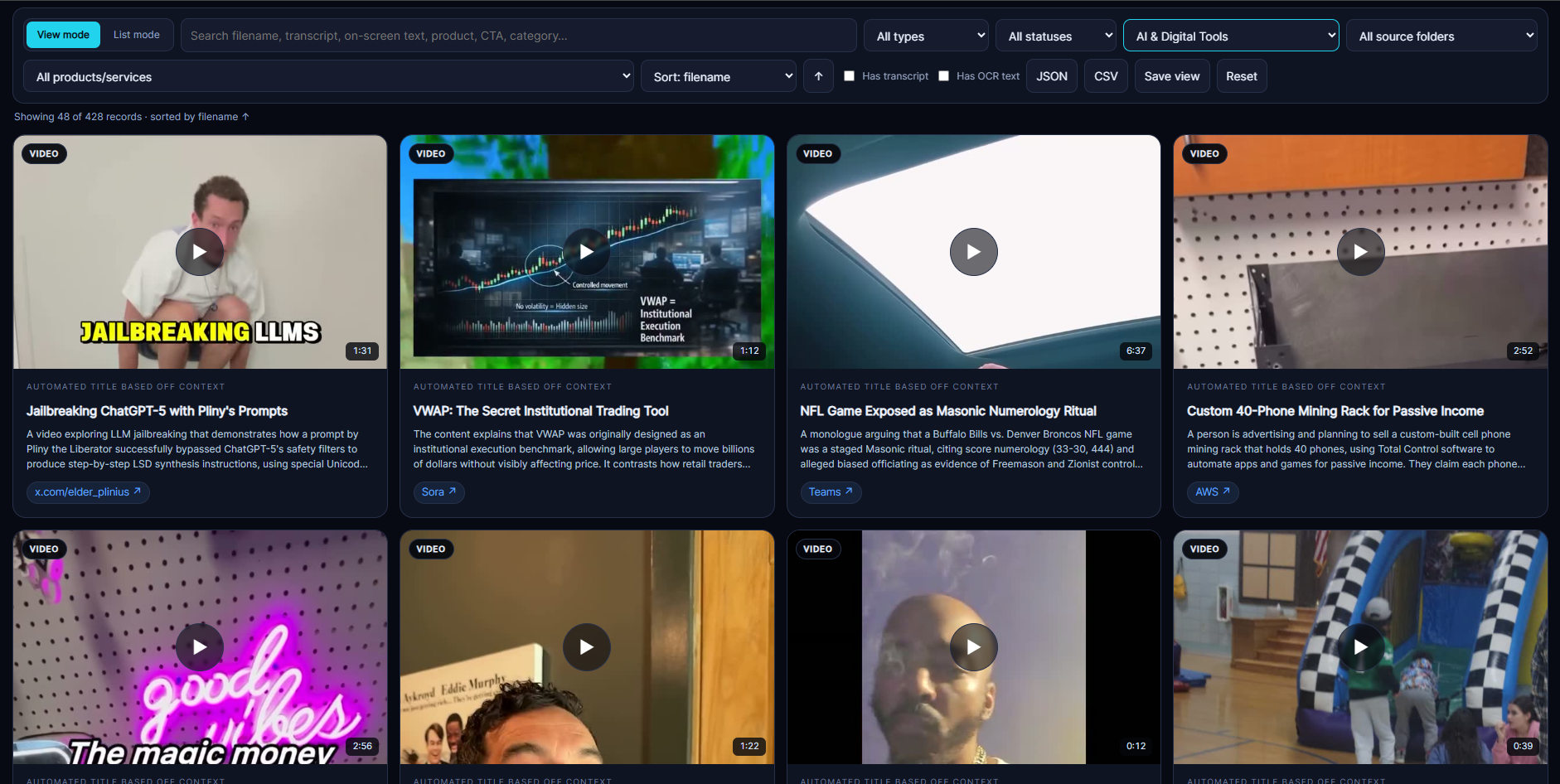Viewport: 1560px width, 784px height.
Task: Click the 6:37 duration badge
Action: pyautogui.click(x=1136, y=351)
